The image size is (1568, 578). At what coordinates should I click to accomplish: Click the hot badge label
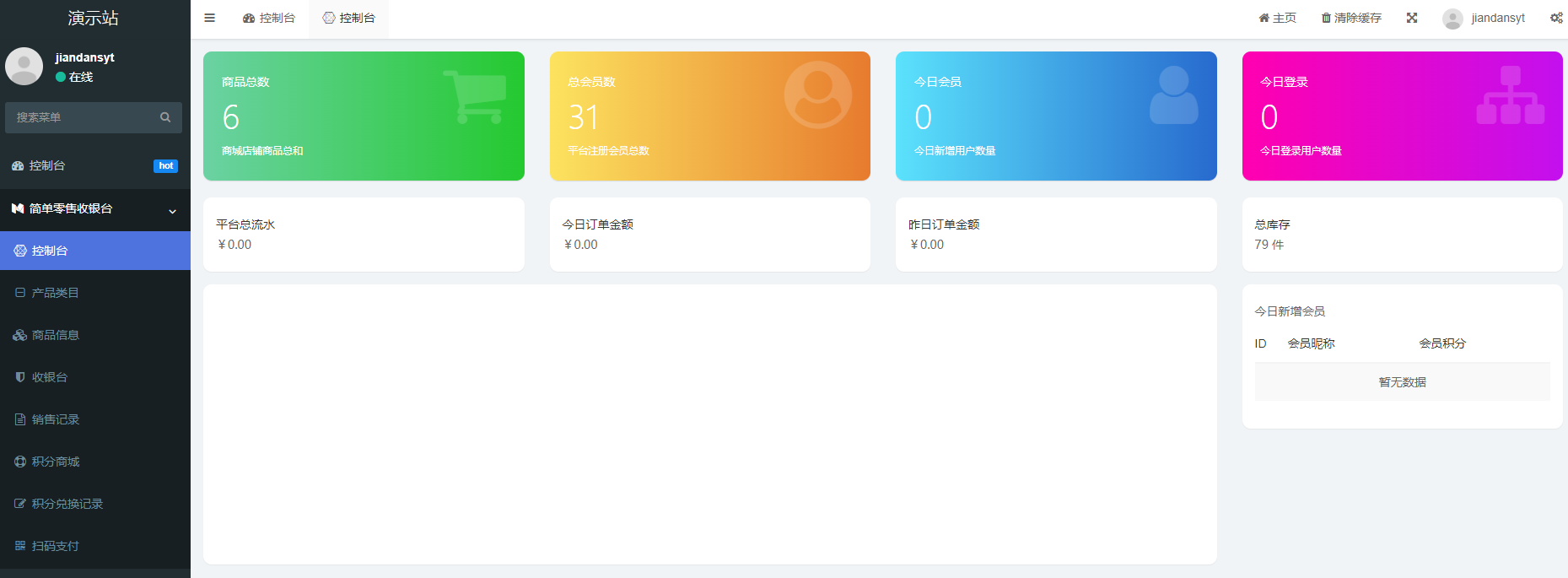[166, 166]
